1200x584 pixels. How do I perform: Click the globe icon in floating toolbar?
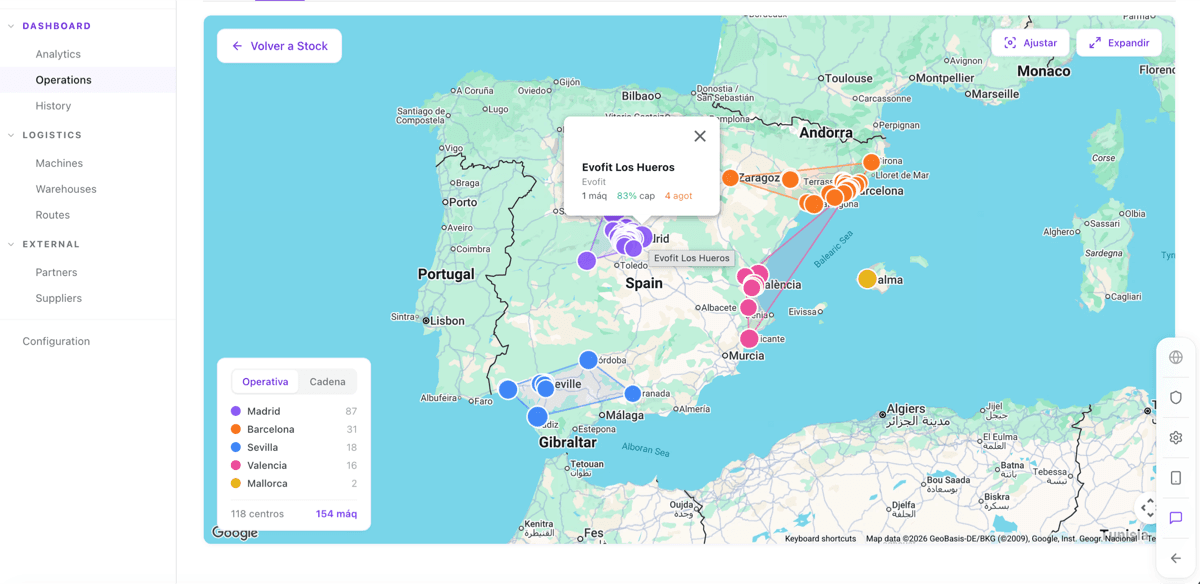point(1176,357)
